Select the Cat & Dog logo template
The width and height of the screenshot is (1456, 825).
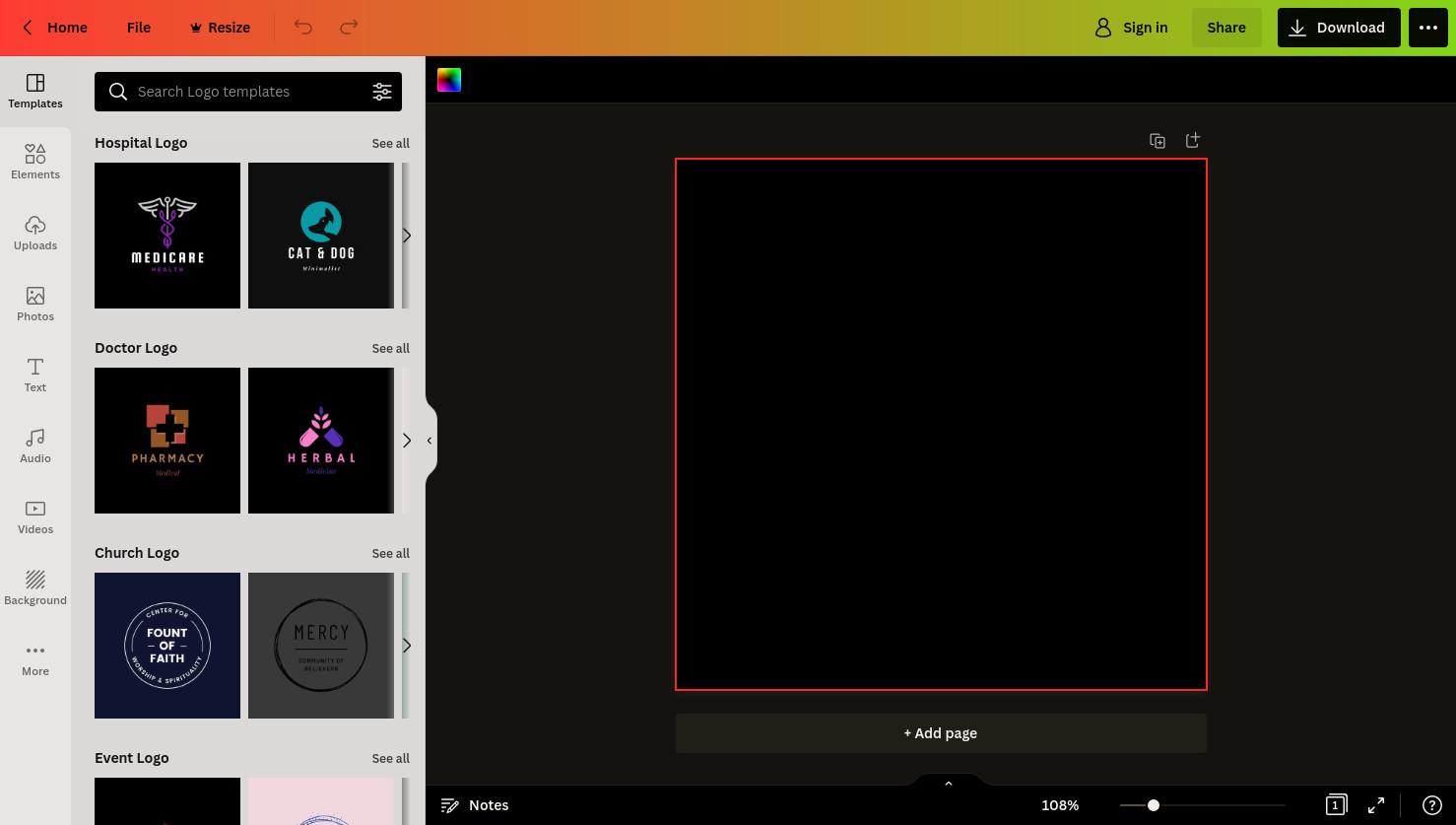click(x=321, y=236)
